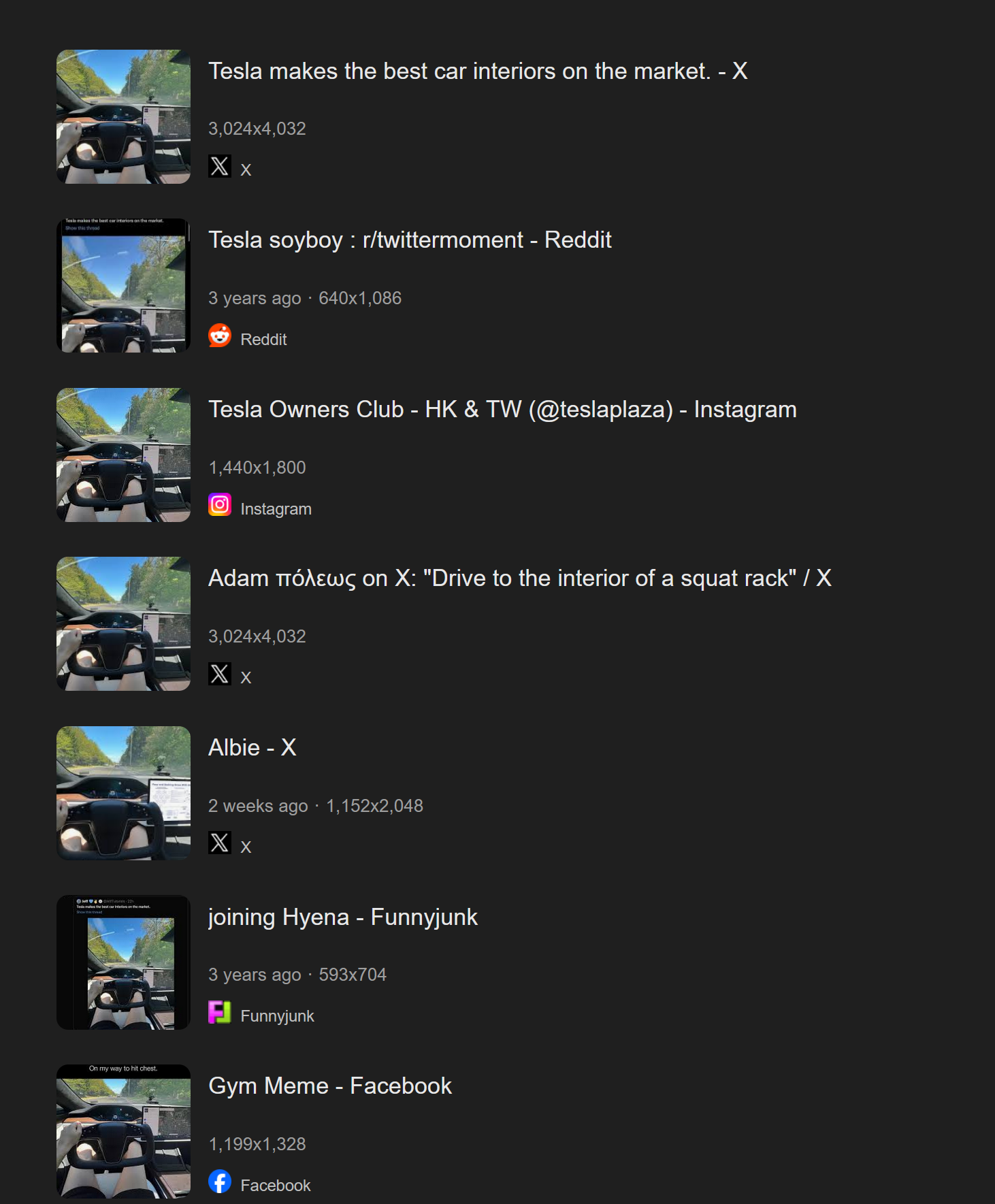995x1204 pixels.
Task: Open "Tesla makes the best car interiors" result
Action: (478, 71)
